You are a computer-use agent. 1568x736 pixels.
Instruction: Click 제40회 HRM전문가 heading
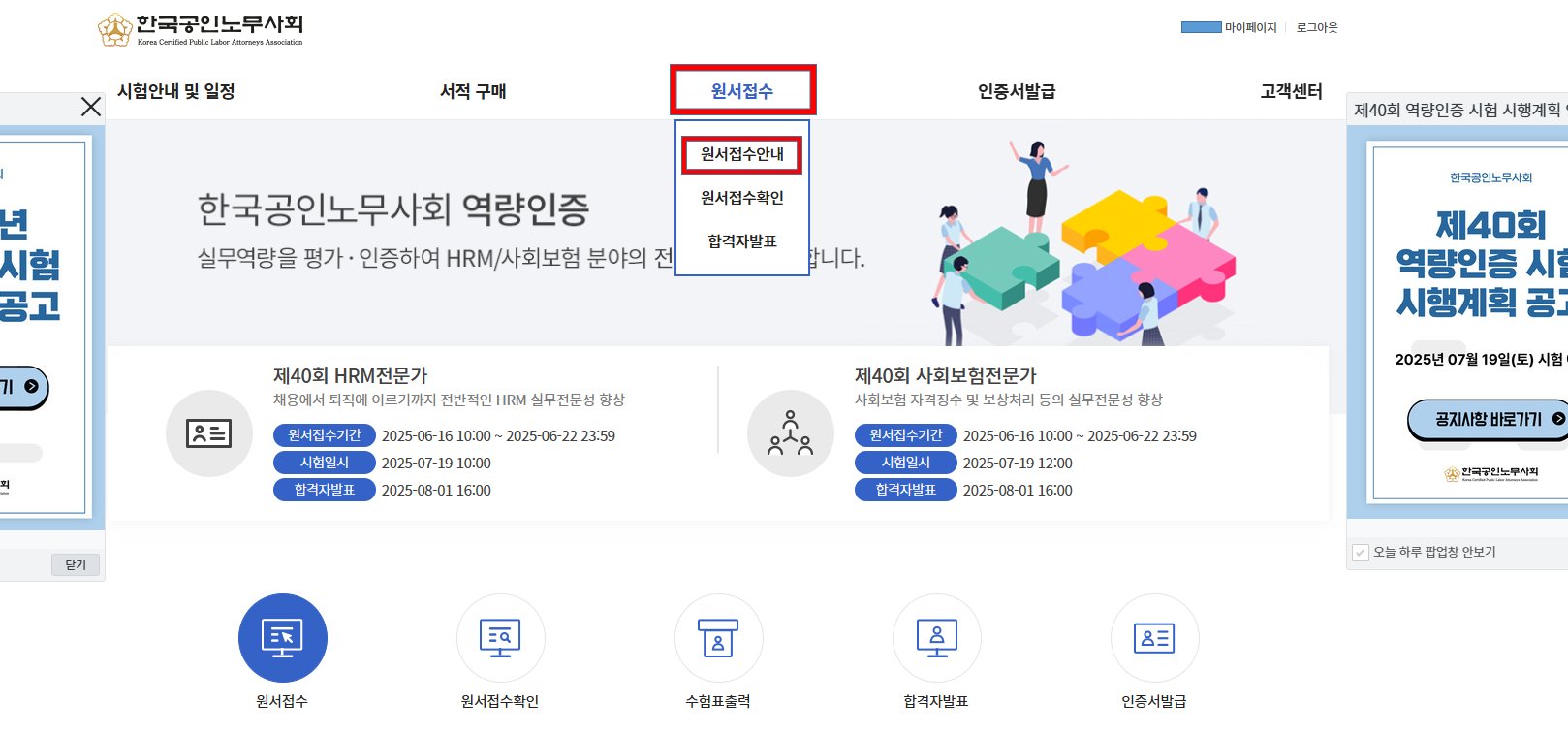(350, 375)
